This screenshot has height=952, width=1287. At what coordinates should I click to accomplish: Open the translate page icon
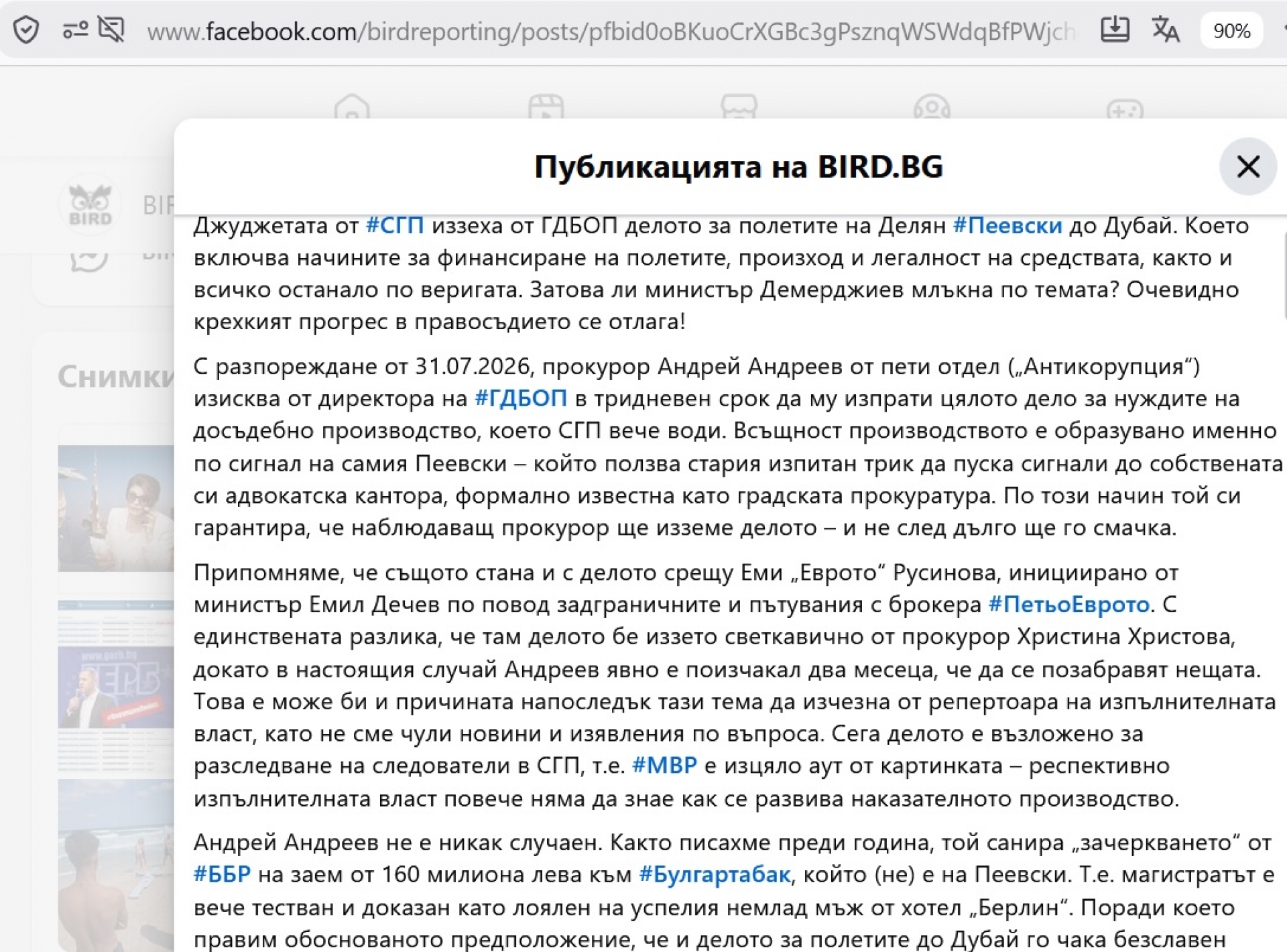click(1166, 30)
